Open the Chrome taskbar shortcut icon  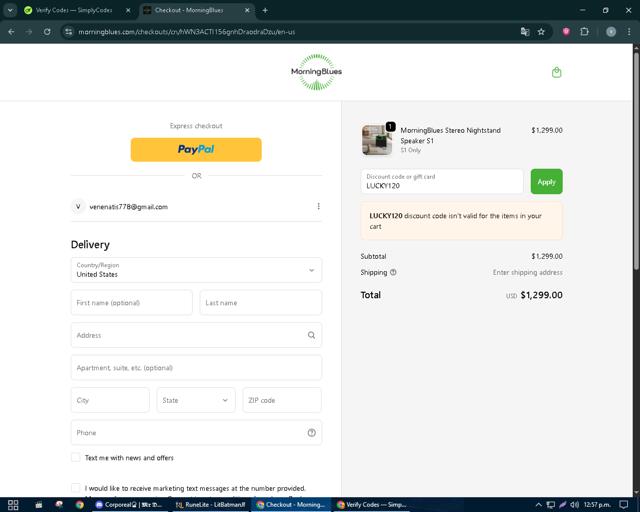click(80, 505)
